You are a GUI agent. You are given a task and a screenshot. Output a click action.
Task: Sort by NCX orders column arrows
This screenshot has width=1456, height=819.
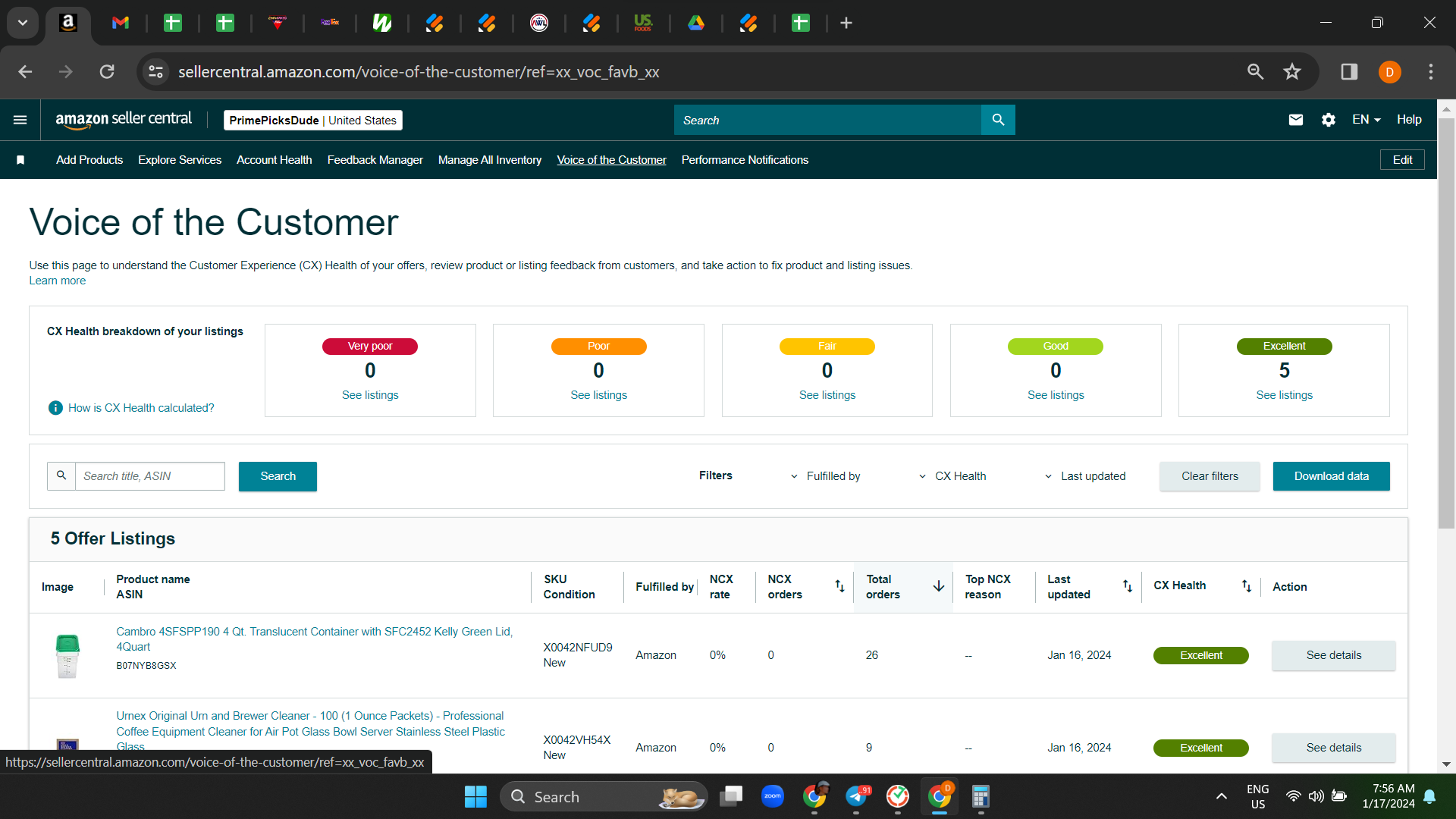pos(839,586)
